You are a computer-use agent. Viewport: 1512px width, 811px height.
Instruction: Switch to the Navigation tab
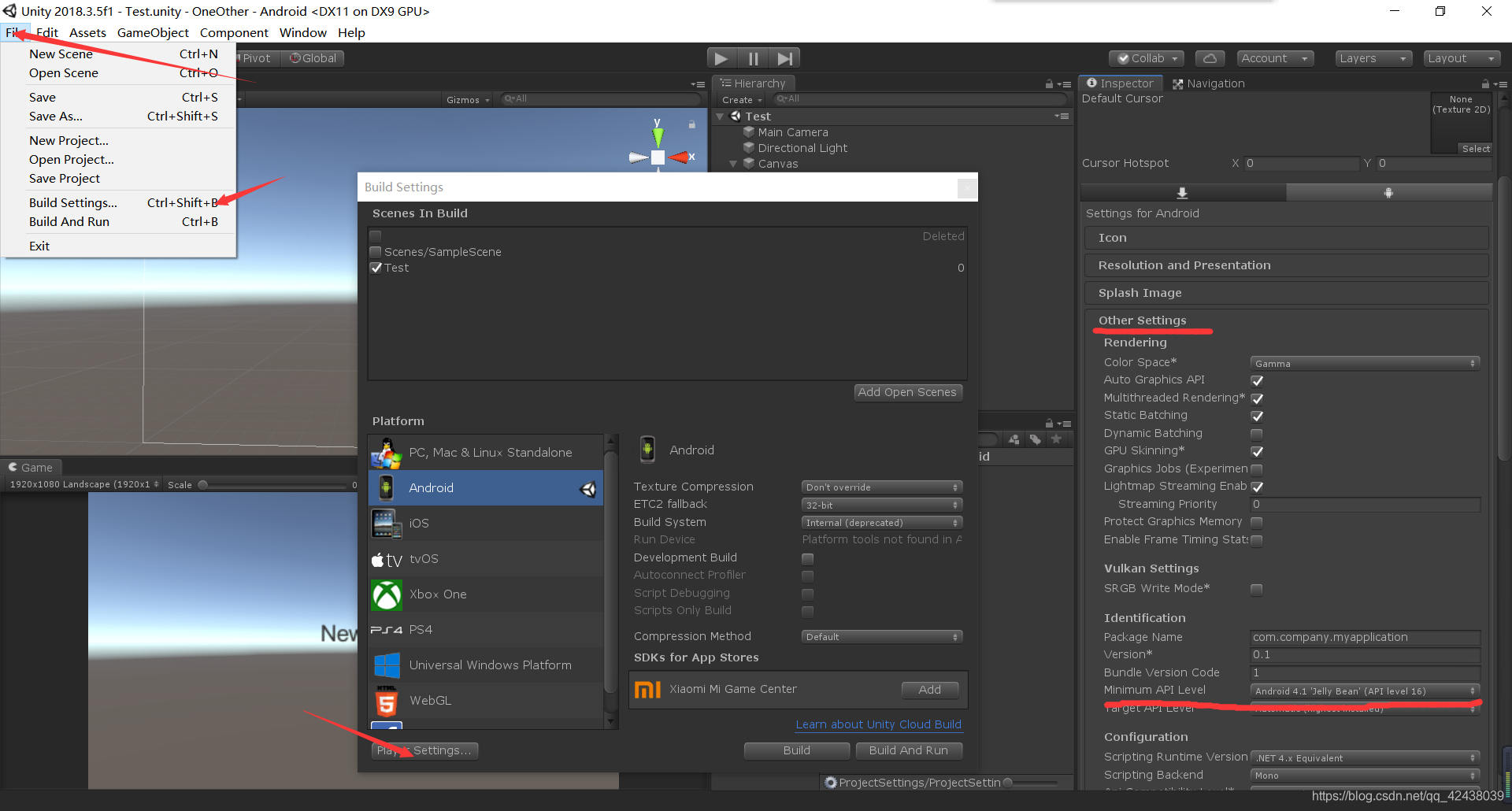pyautogui.click(x=1208, y=83)
